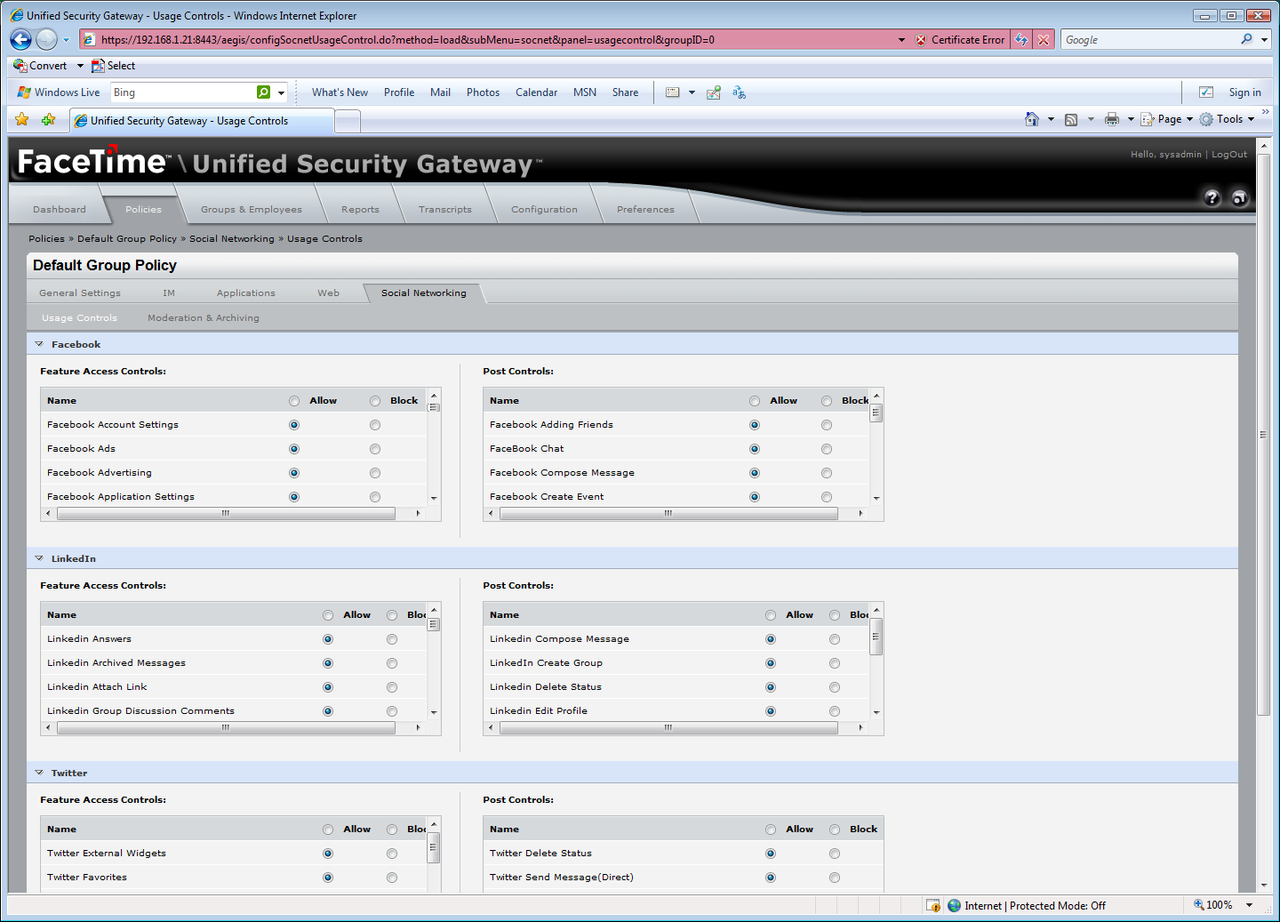The height and width of the screenshot is (922, 1280).
Task: Click the What's New toolbar link
Action: pos(340,92)
